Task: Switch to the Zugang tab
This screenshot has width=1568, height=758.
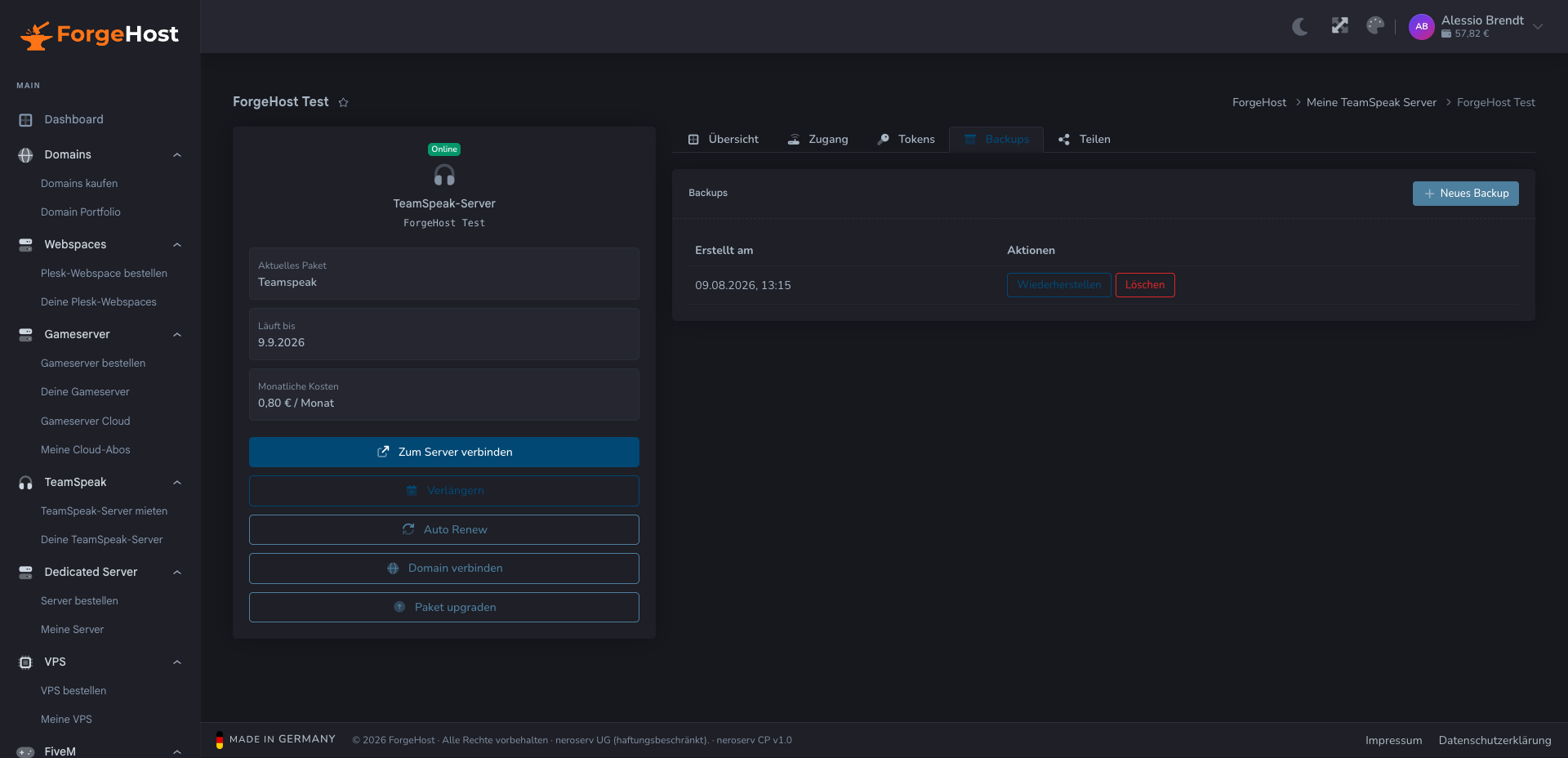Action: pyautogui.click(x=817, y=140)
